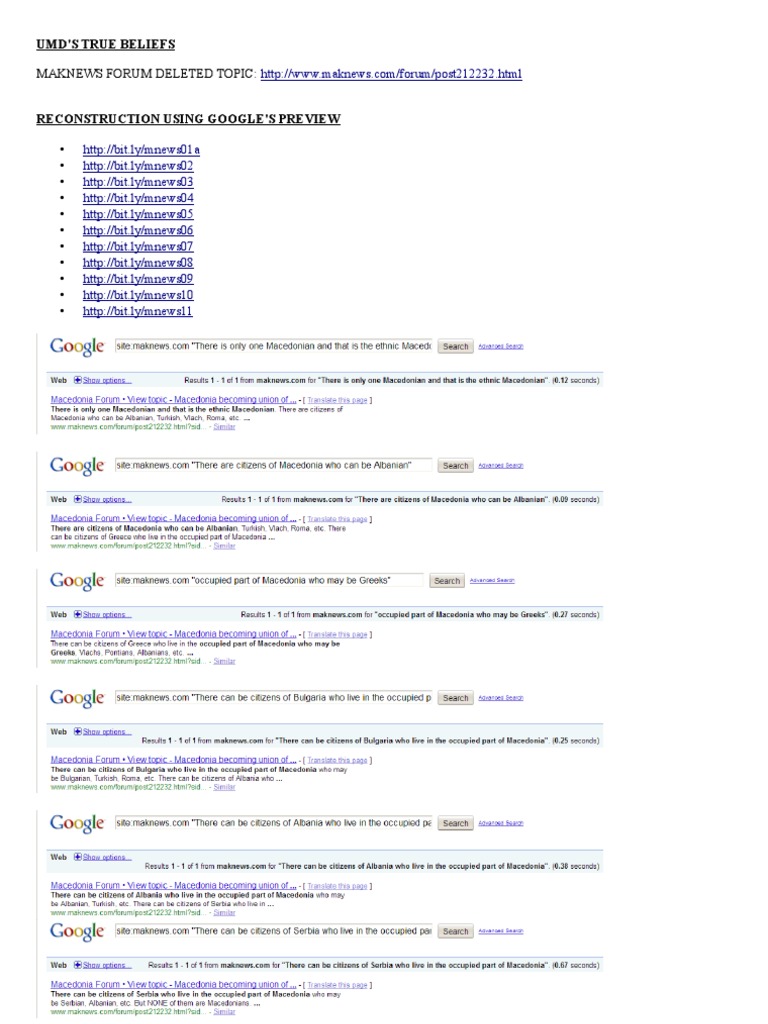The image size is (768, 1024).
Task: Open the bit.ly/mnews11 link
Action: pos(137,311)
